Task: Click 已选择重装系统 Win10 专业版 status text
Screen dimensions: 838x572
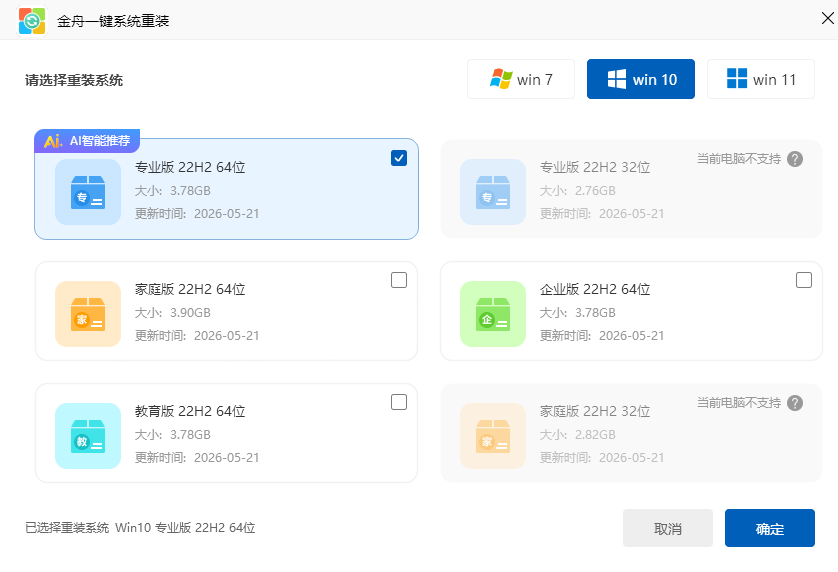Action: coord(140,528)
